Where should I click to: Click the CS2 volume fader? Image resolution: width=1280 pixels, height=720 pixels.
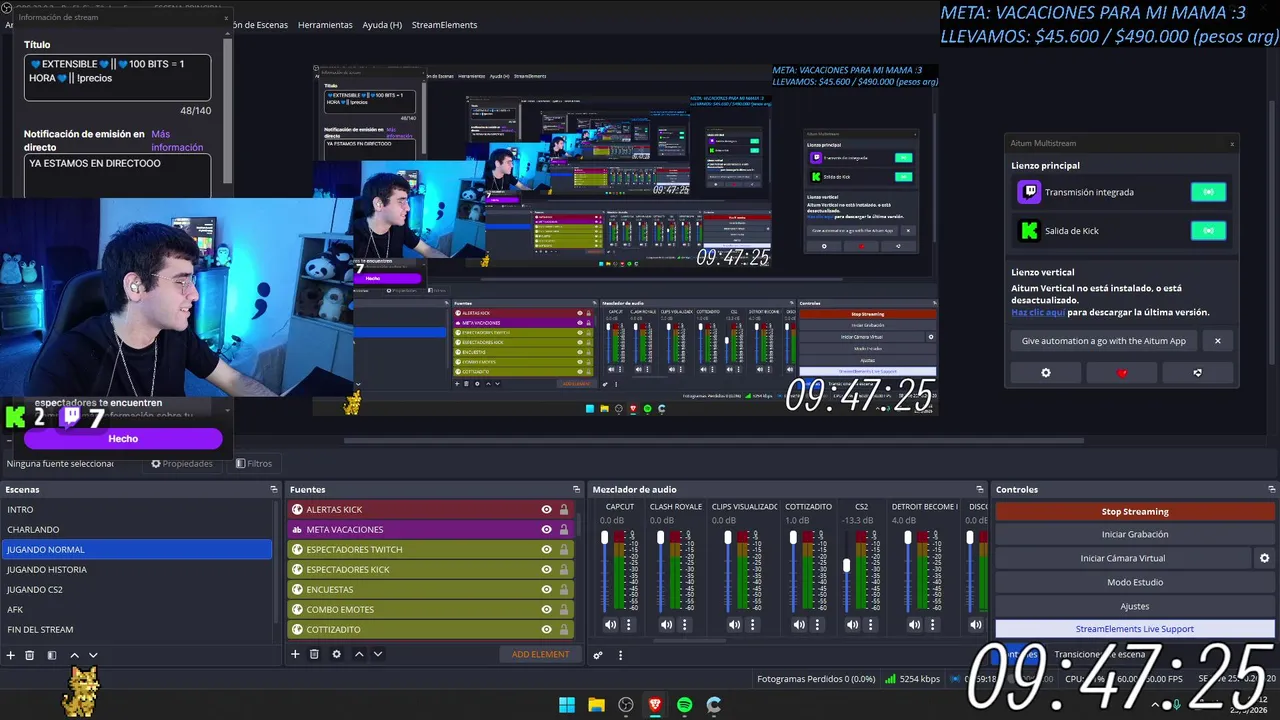coord(847,565)
